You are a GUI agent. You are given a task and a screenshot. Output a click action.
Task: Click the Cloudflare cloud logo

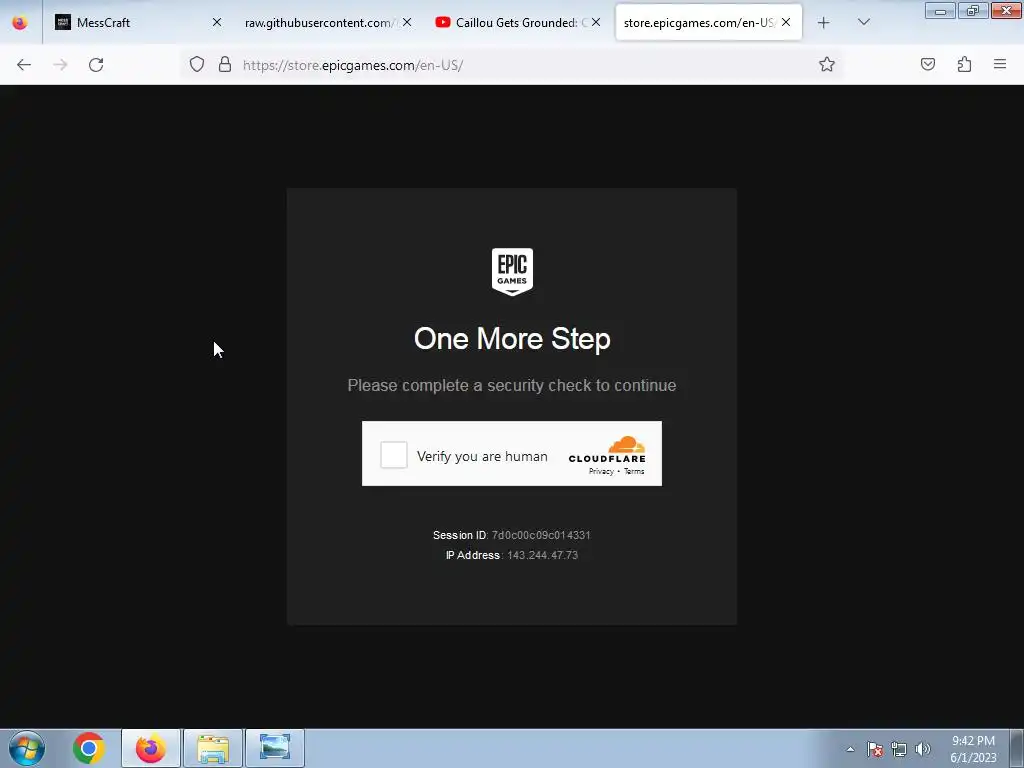(x=626, y=445)
